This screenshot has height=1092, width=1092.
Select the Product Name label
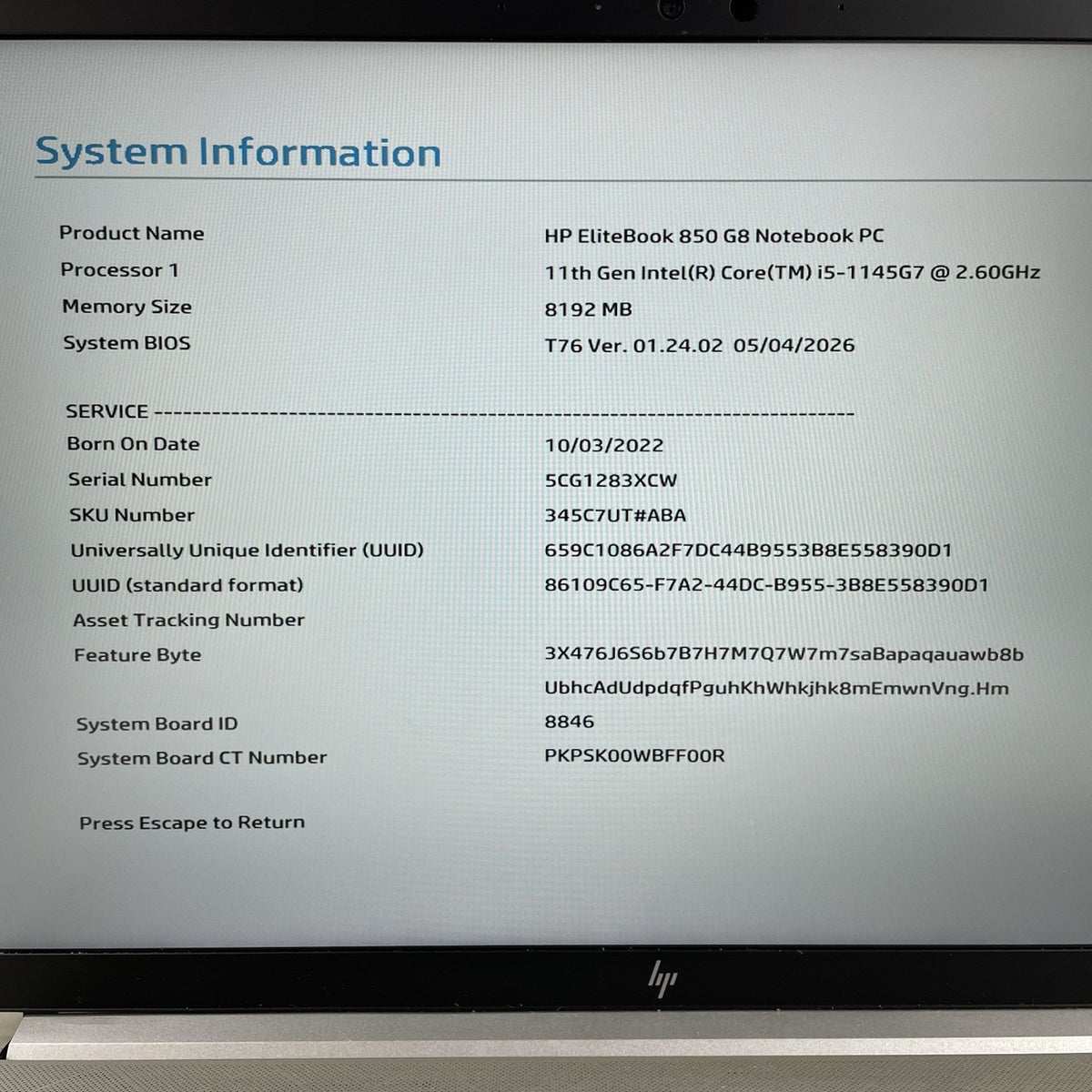[132, 233]
